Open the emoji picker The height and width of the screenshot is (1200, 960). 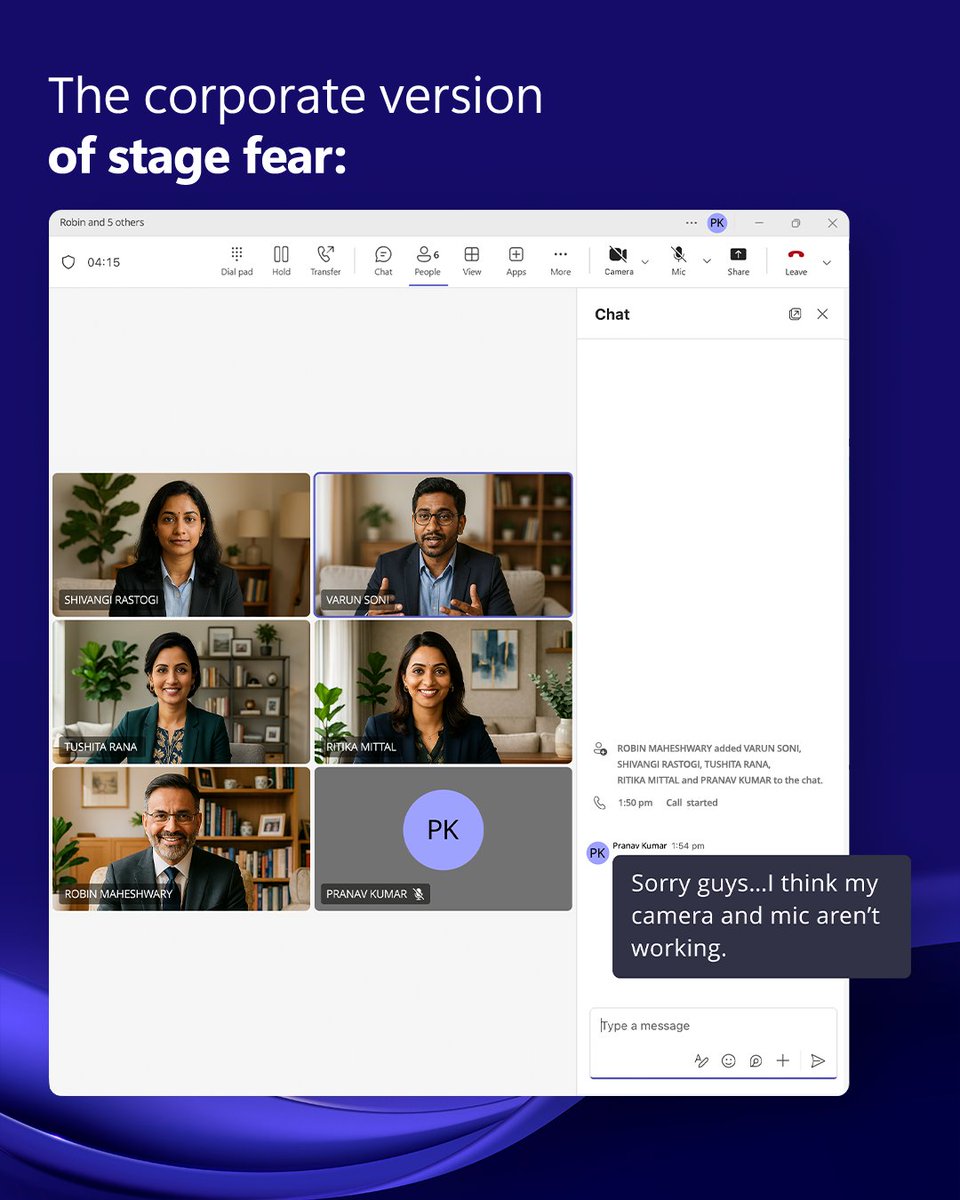tap(728, 1061)
